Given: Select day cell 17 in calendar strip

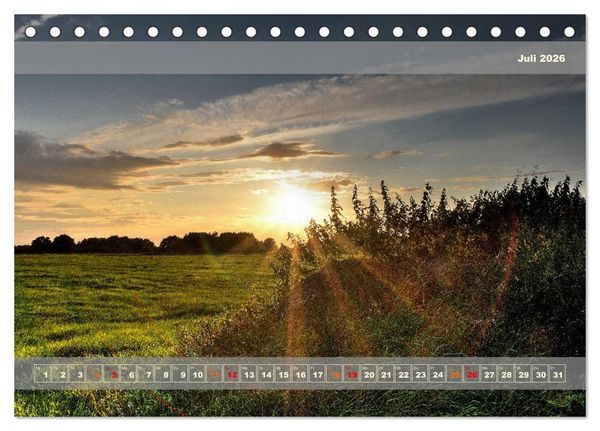Looking at the screenshot, I should point(318,374).
